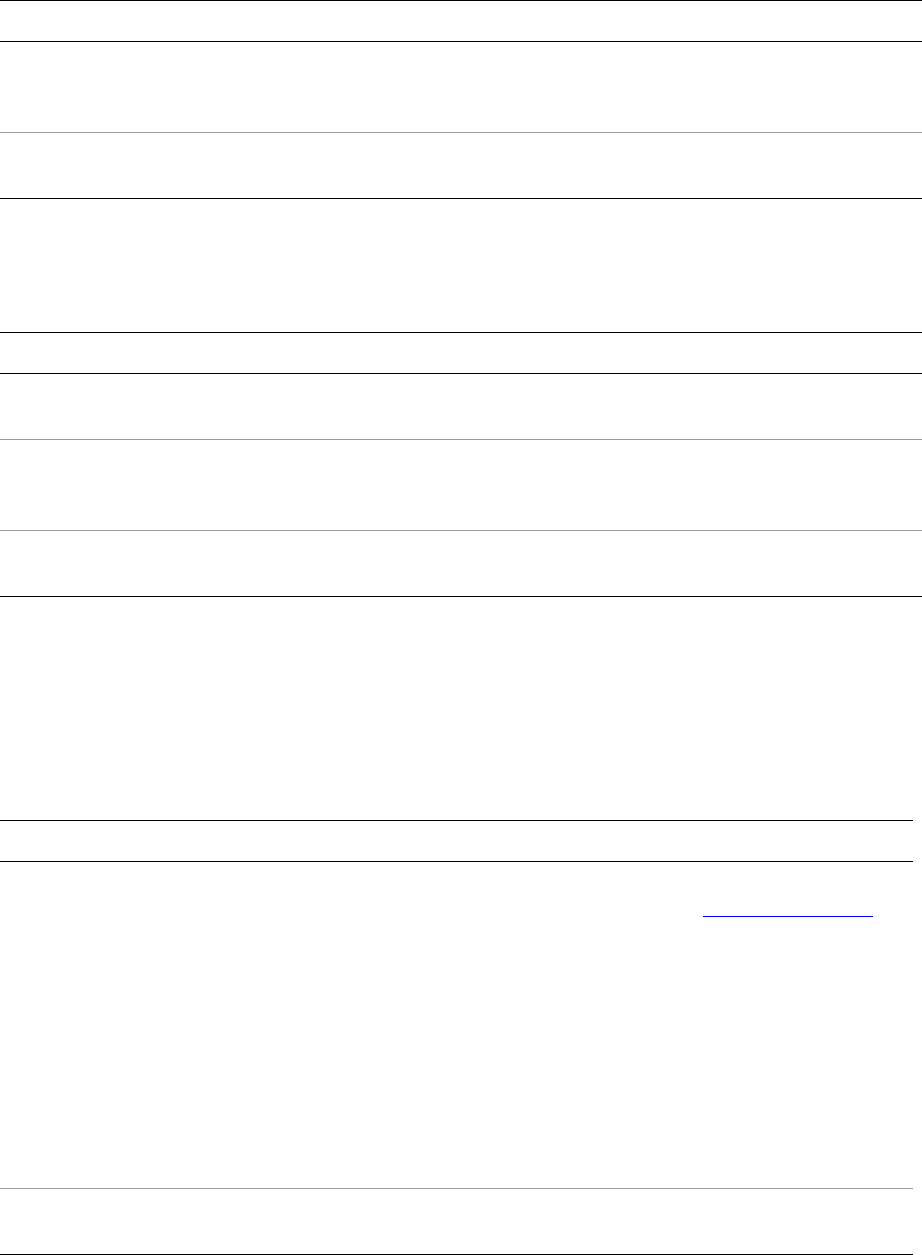Select the first body row of top table

pos(460,87)
